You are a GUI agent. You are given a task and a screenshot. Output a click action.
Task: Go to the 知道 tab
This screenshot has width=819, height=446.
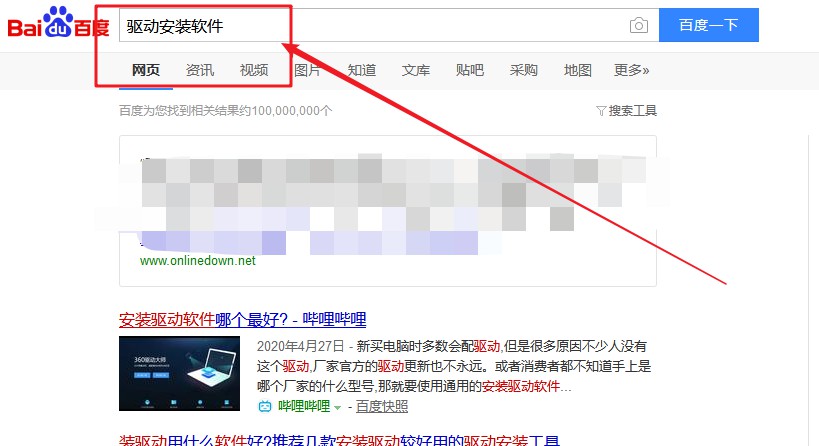coord(362,70)
